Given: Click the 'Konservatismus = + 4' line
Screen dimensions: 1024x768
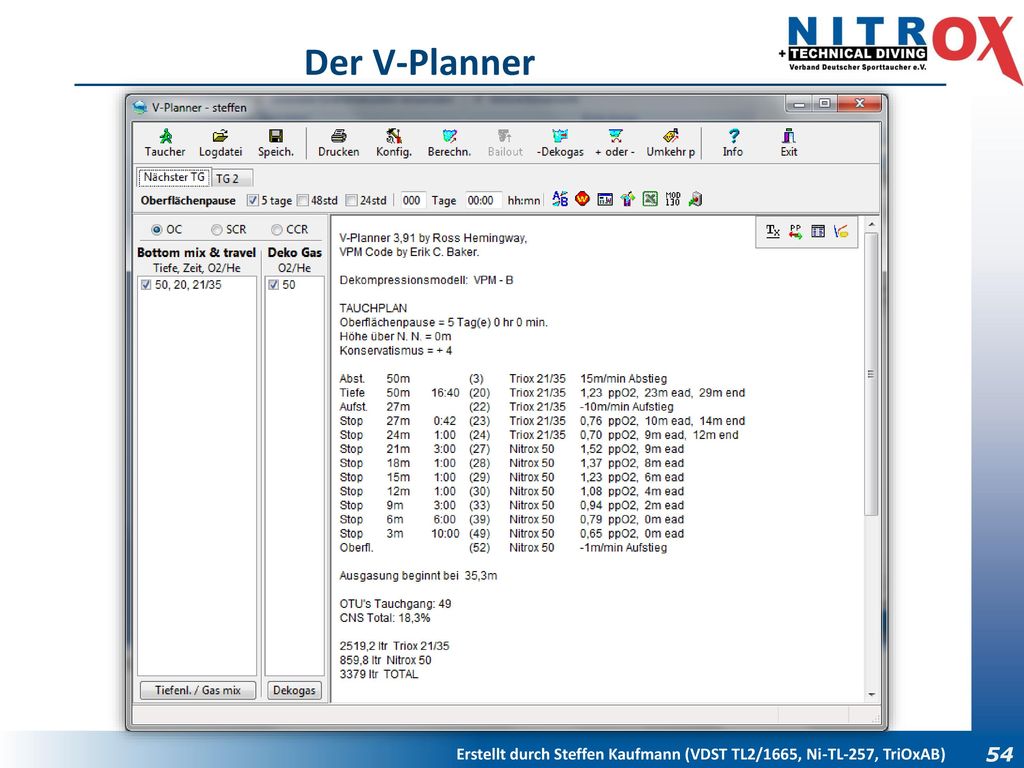Looking at the screenshot, I should (x=396, y=351).
